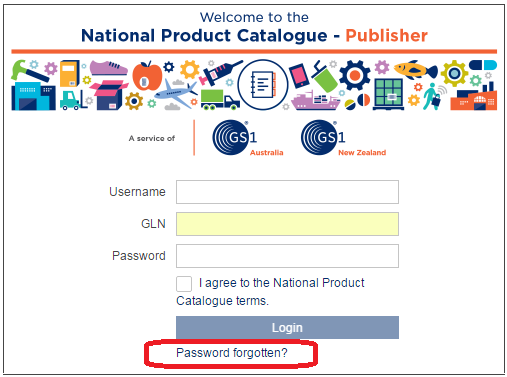Click the GS1 New Zealand logo

point(343,138)
